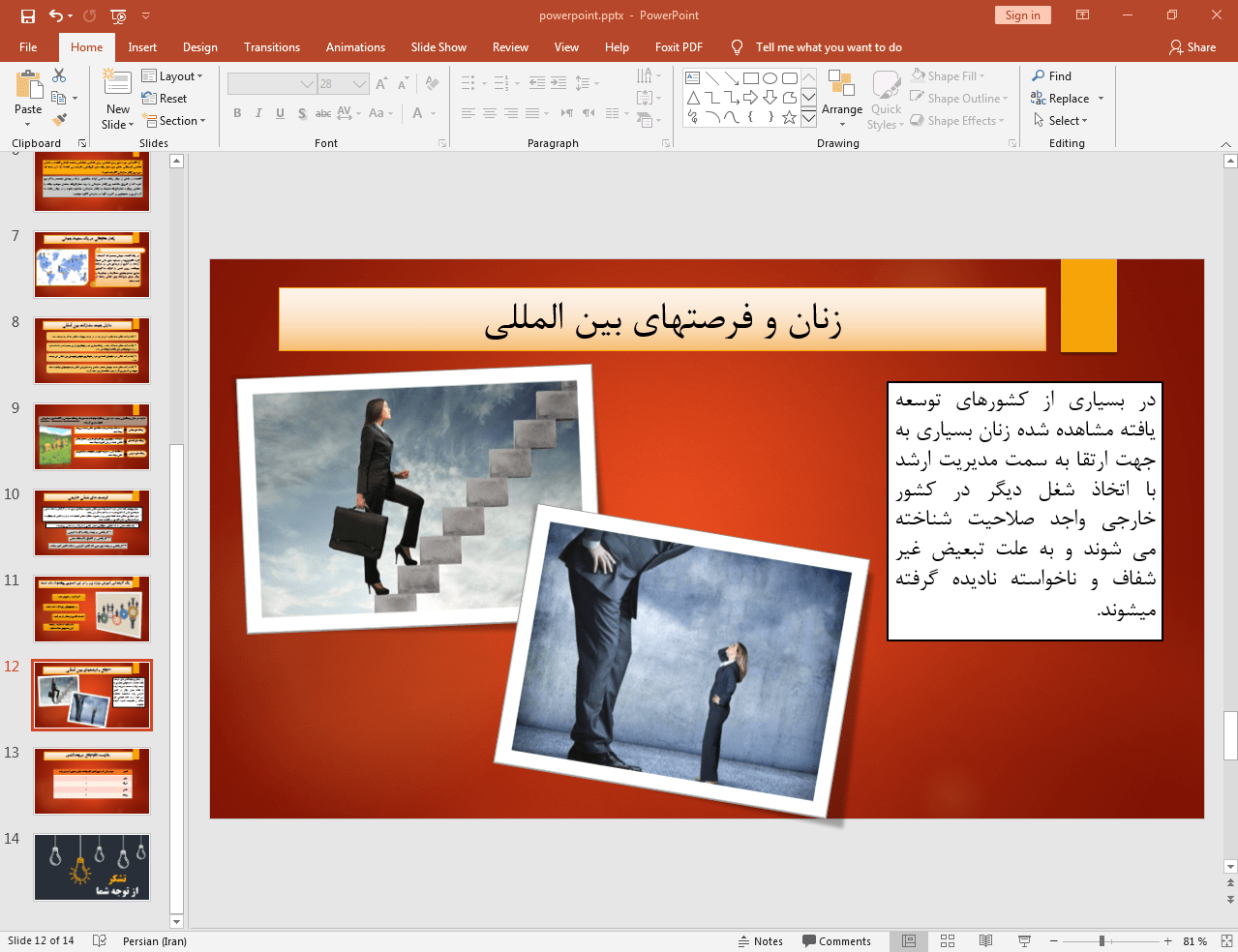Screen dimensions: 1238x952
Task: Toggle Text Shadow formatting
Action: pos(302,113)
